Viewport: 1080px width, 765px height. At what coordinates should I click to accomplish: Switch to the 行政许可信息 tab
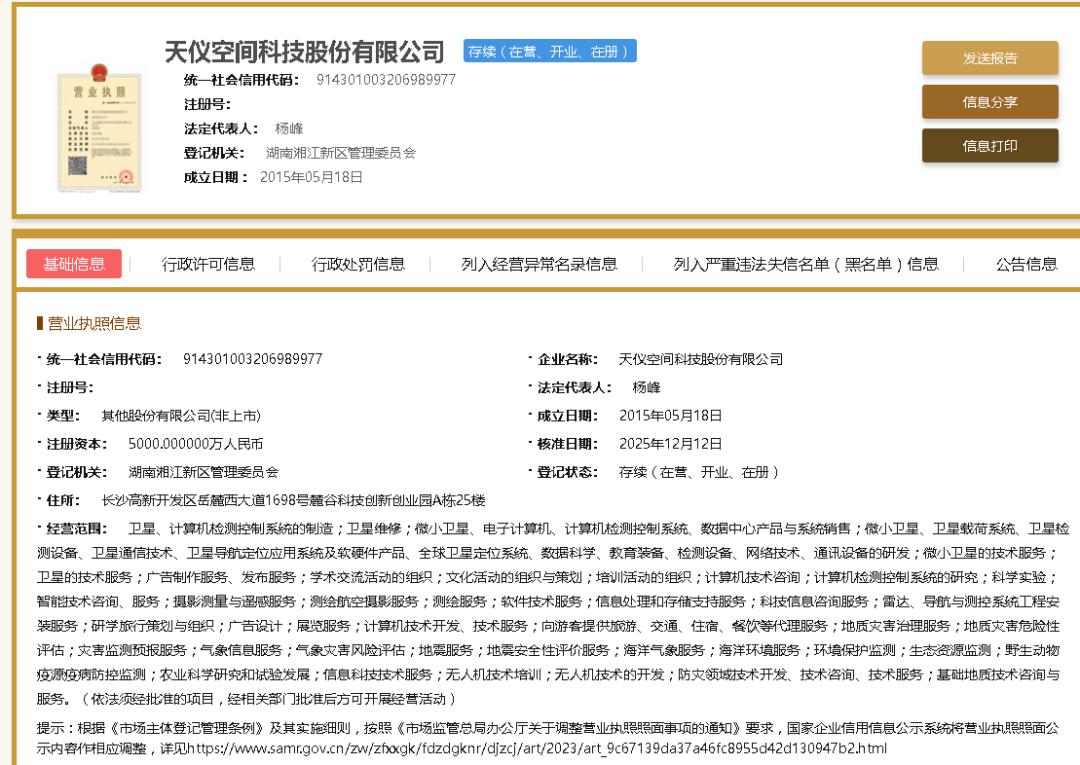[x=208, y=264]
